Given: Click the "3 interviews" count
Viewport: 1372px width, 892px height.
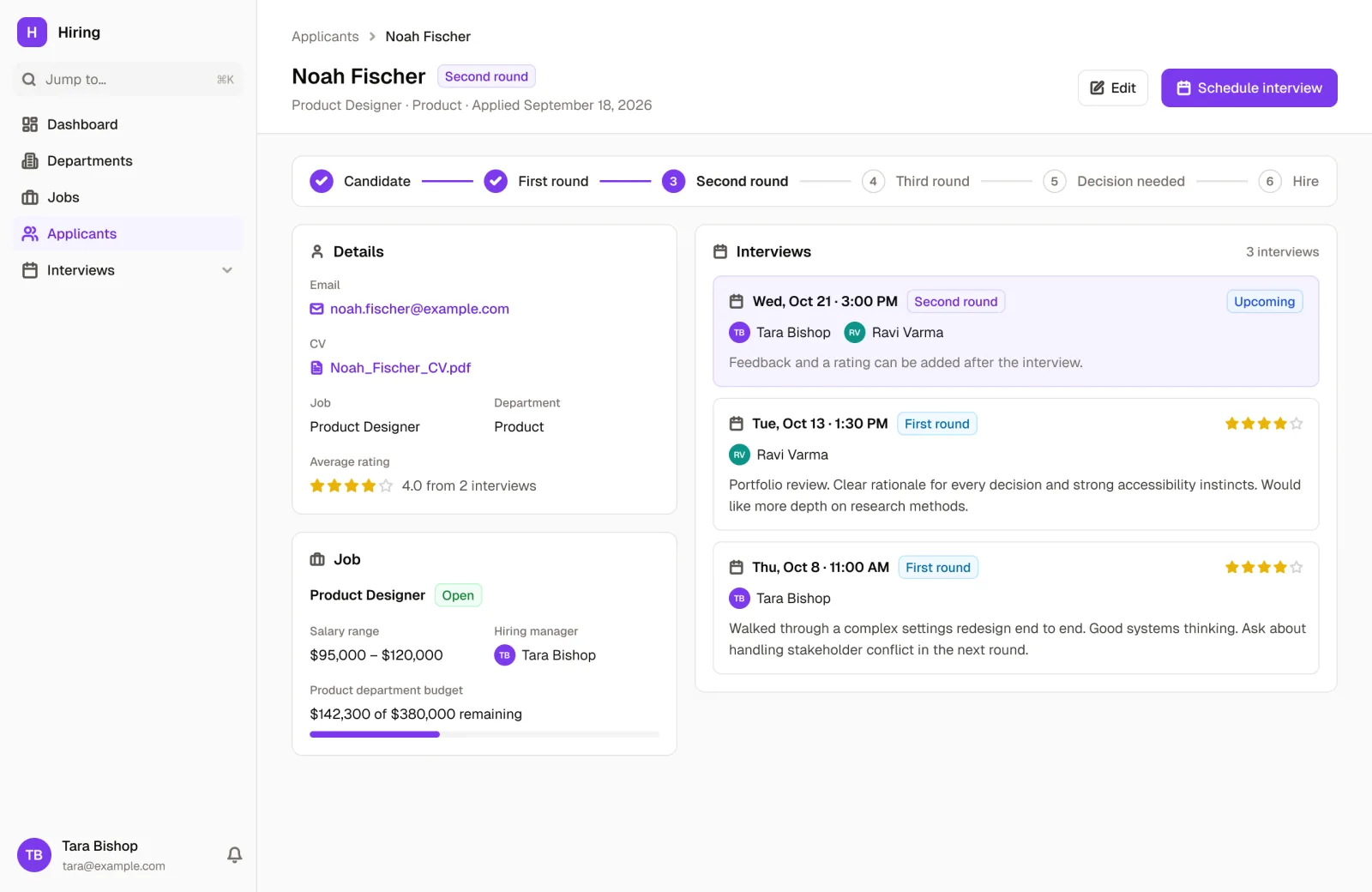Looking at the screenshot, I should (x=1282, y=252).
